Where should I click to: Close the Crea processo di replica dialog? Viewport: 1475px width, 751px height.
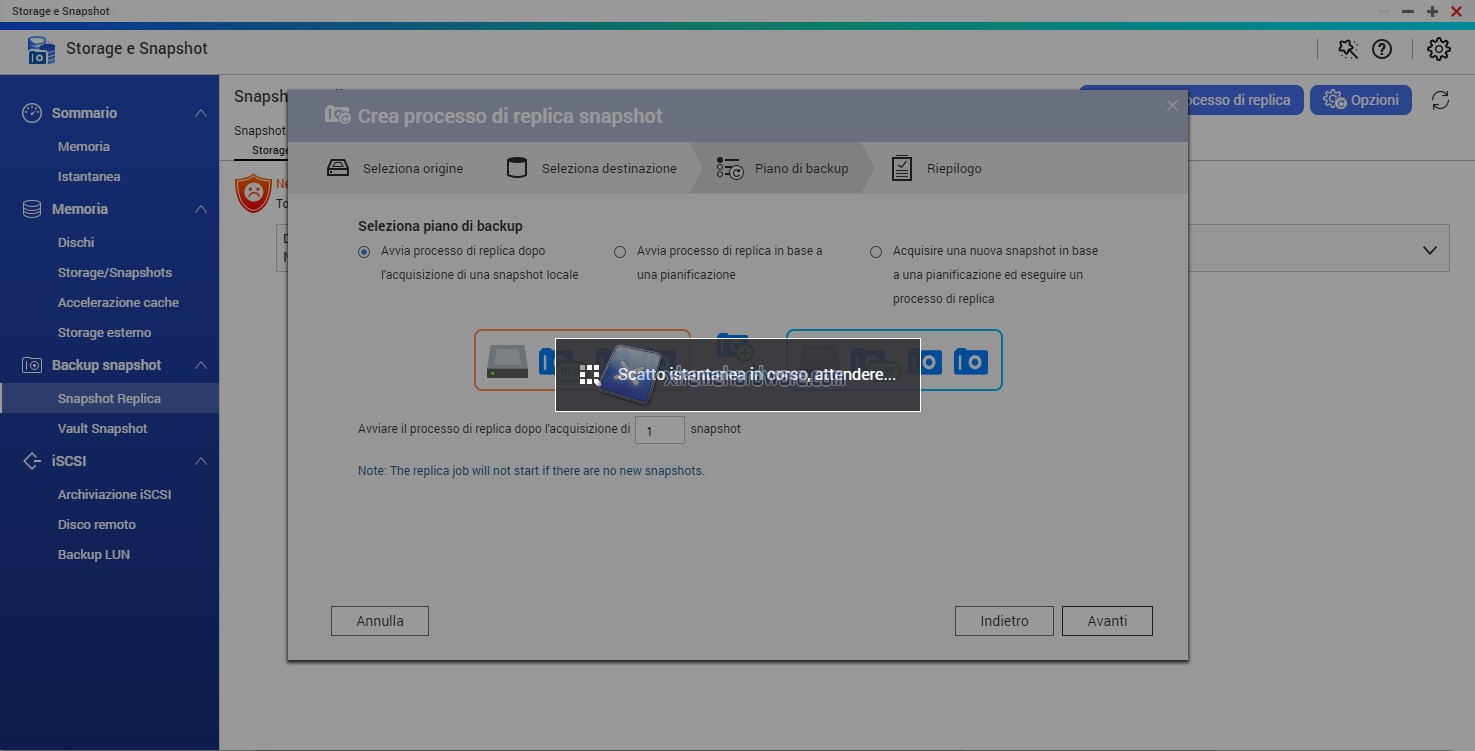coord(1172,106)
